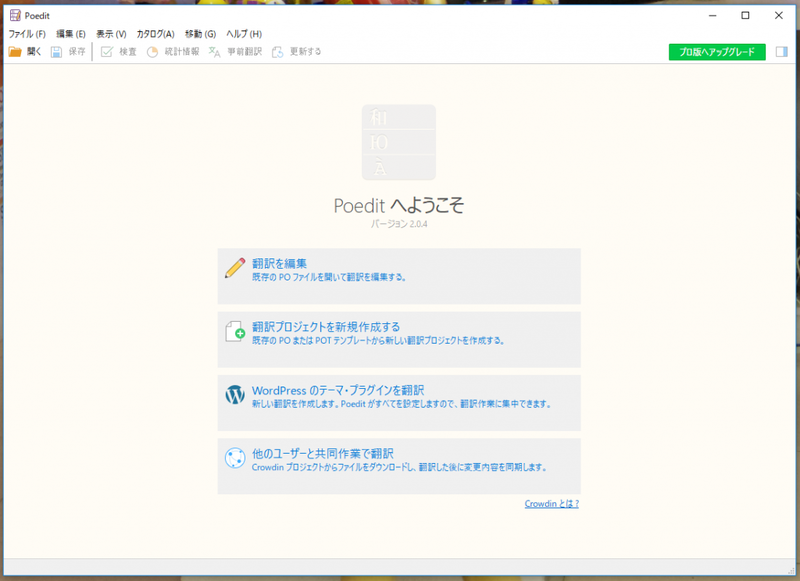Open the Crowdinとは? link
800x581 pixels.
(550, 504)
